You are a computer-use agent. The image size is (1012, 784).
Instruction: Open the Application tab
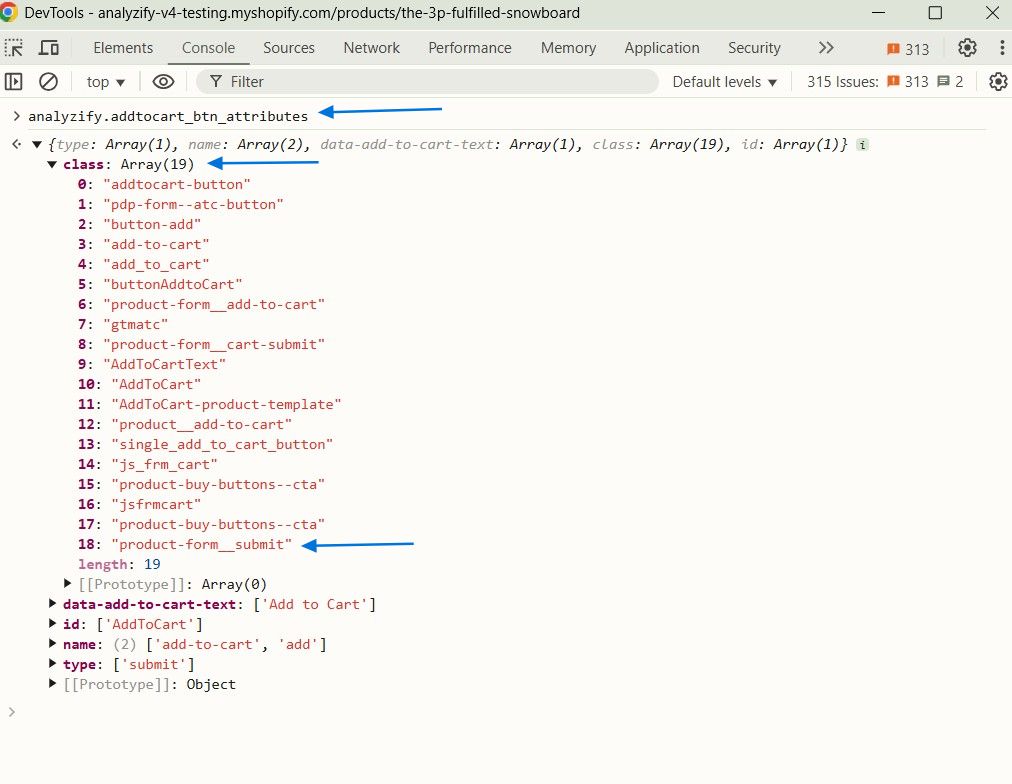(x=662, y=48)
